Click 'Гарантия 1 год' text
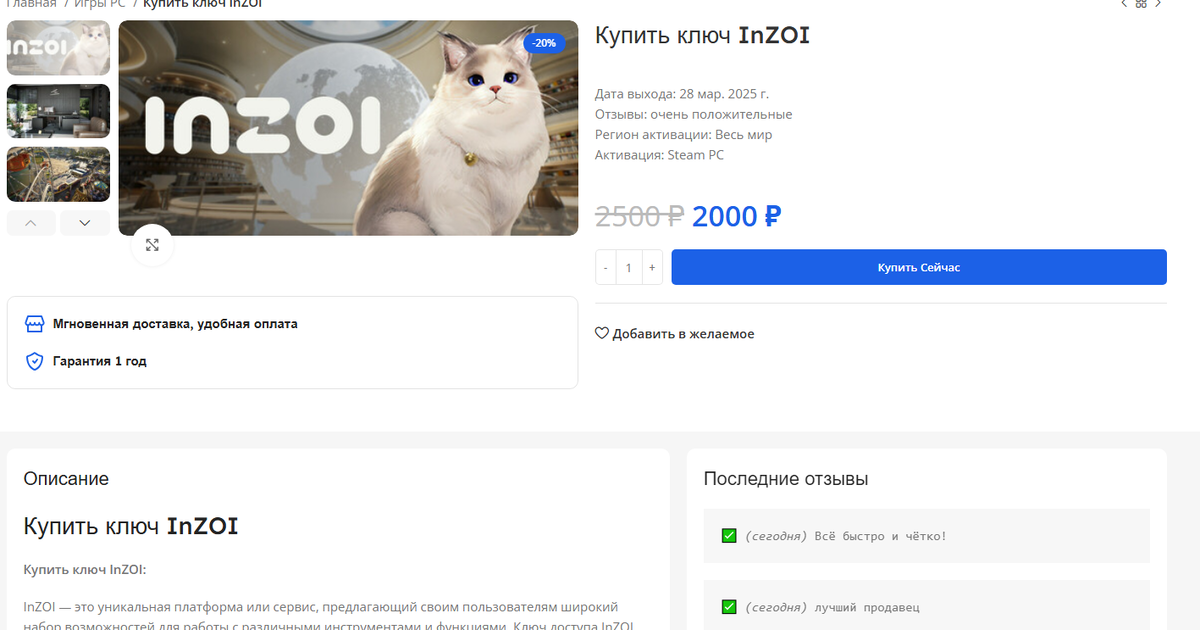Viewport: 1200px width, 630px height. coord(100,361)
